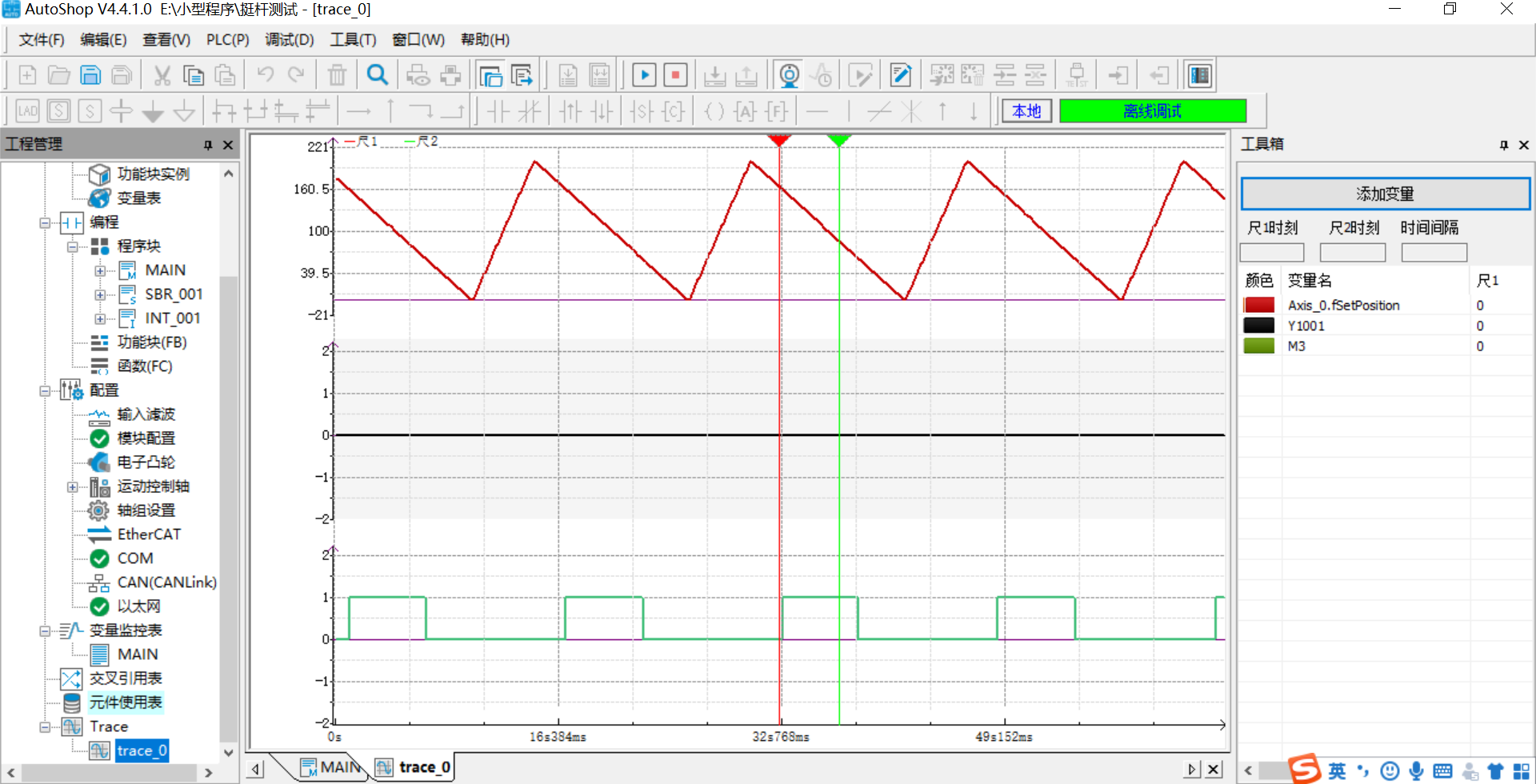The image size is (1536, 784).
Task: Click the 时间间隔 time interval field
Action: tap(1434, 253)
